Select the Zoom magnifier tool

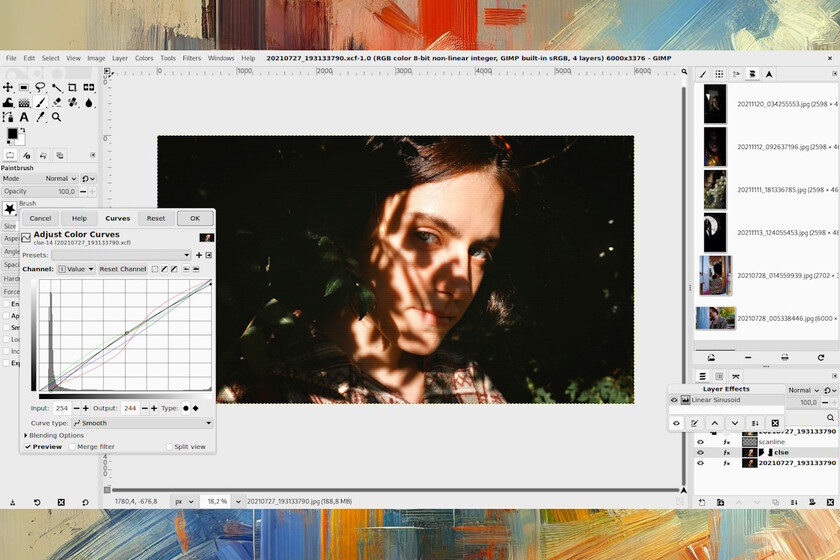point(56,117)
